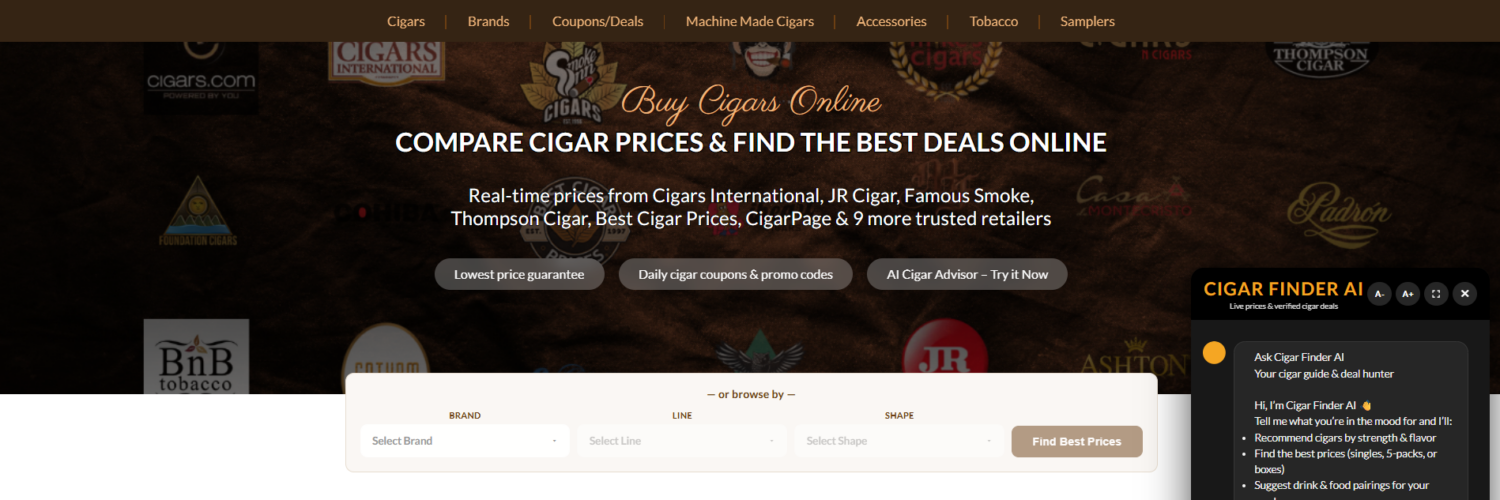The width and height of the screenshot is (1500, 500).
Task: Click the Find Best Prices button
Action: tap(1077, 441)
